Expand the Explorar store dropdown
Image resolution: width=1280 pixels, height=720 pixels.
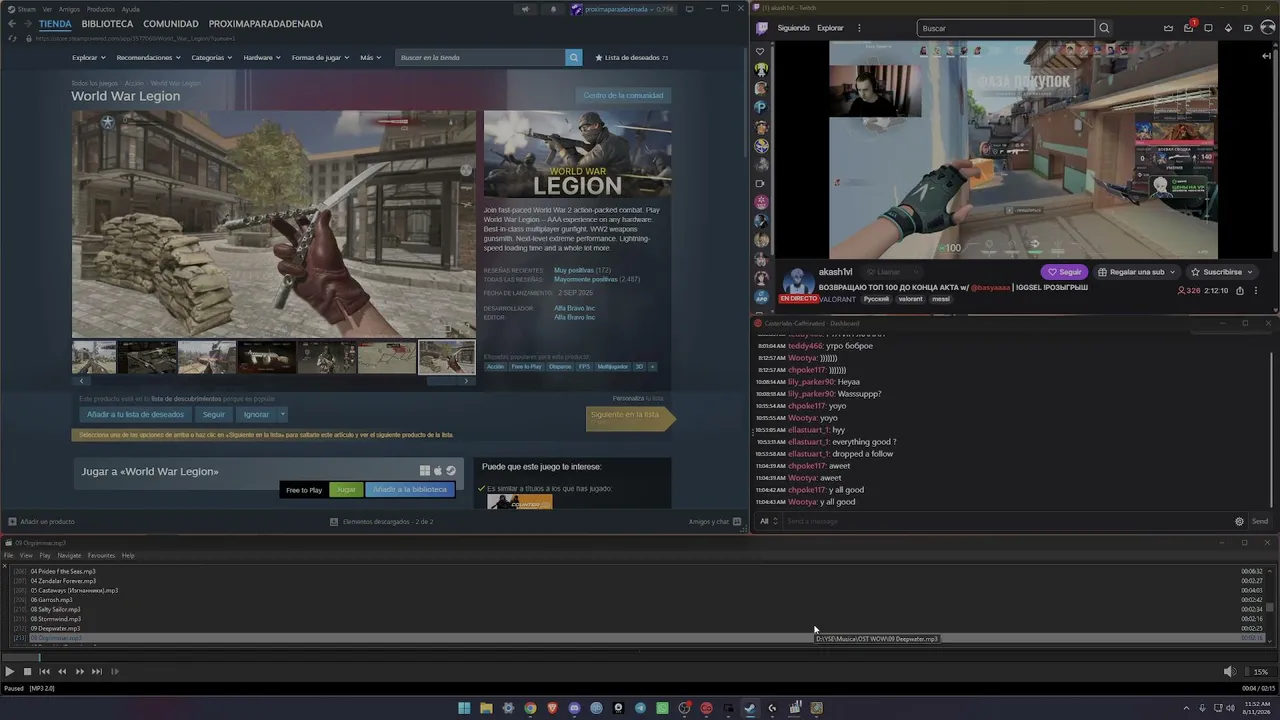(89, 58)
